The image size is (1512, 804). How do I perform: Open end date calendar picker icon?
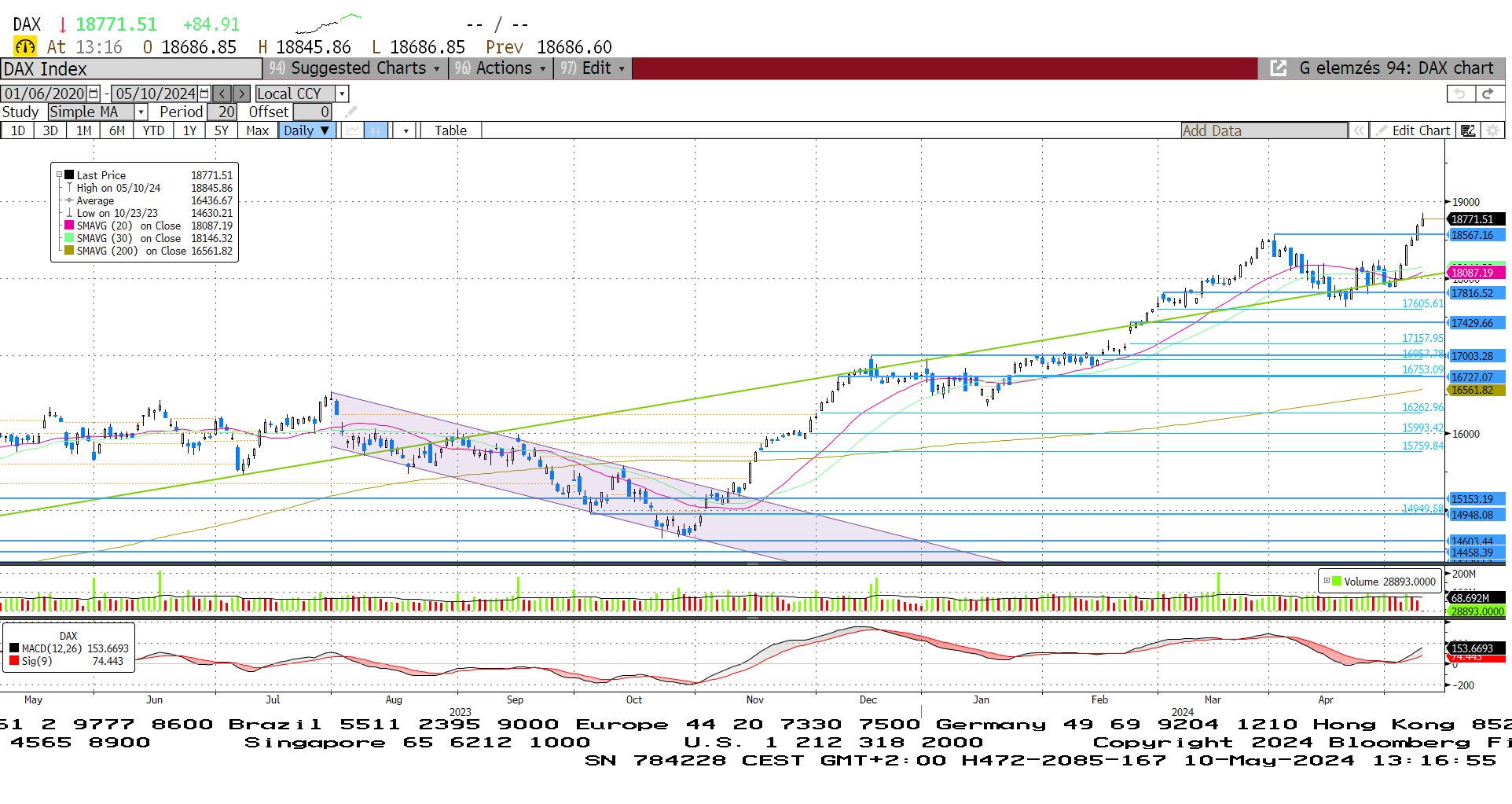[x=204, y=94]
